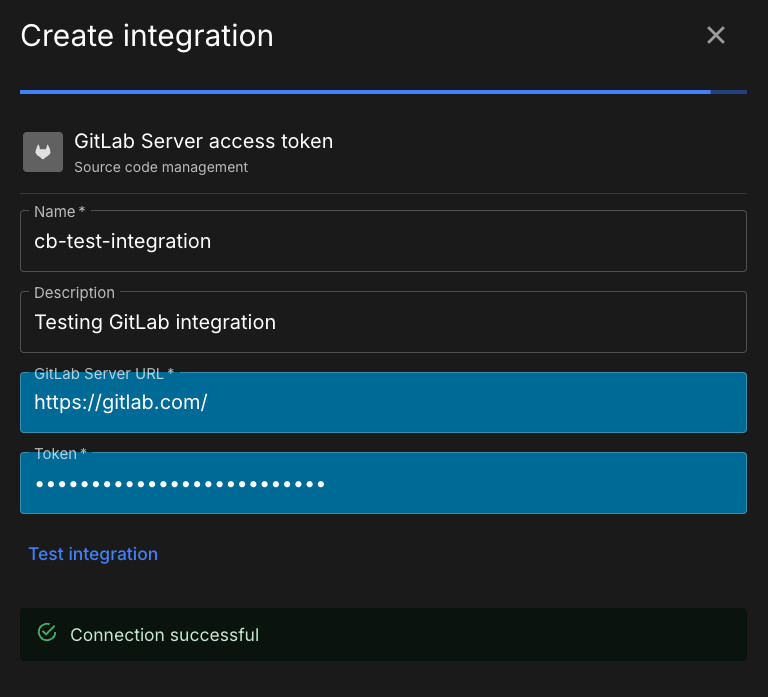
Task: Click the 'Create integration' dialog heading
Action: coord(147,36)
